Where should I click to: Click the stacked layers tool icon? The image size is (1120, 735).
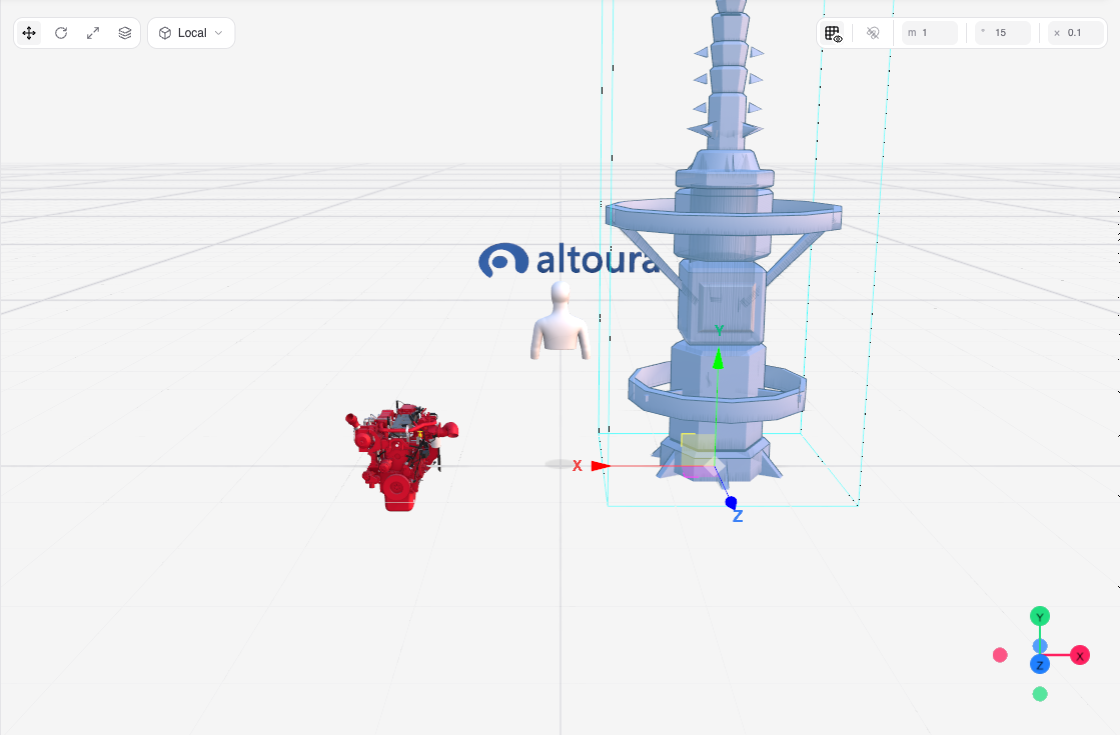[x=125, y=33]
